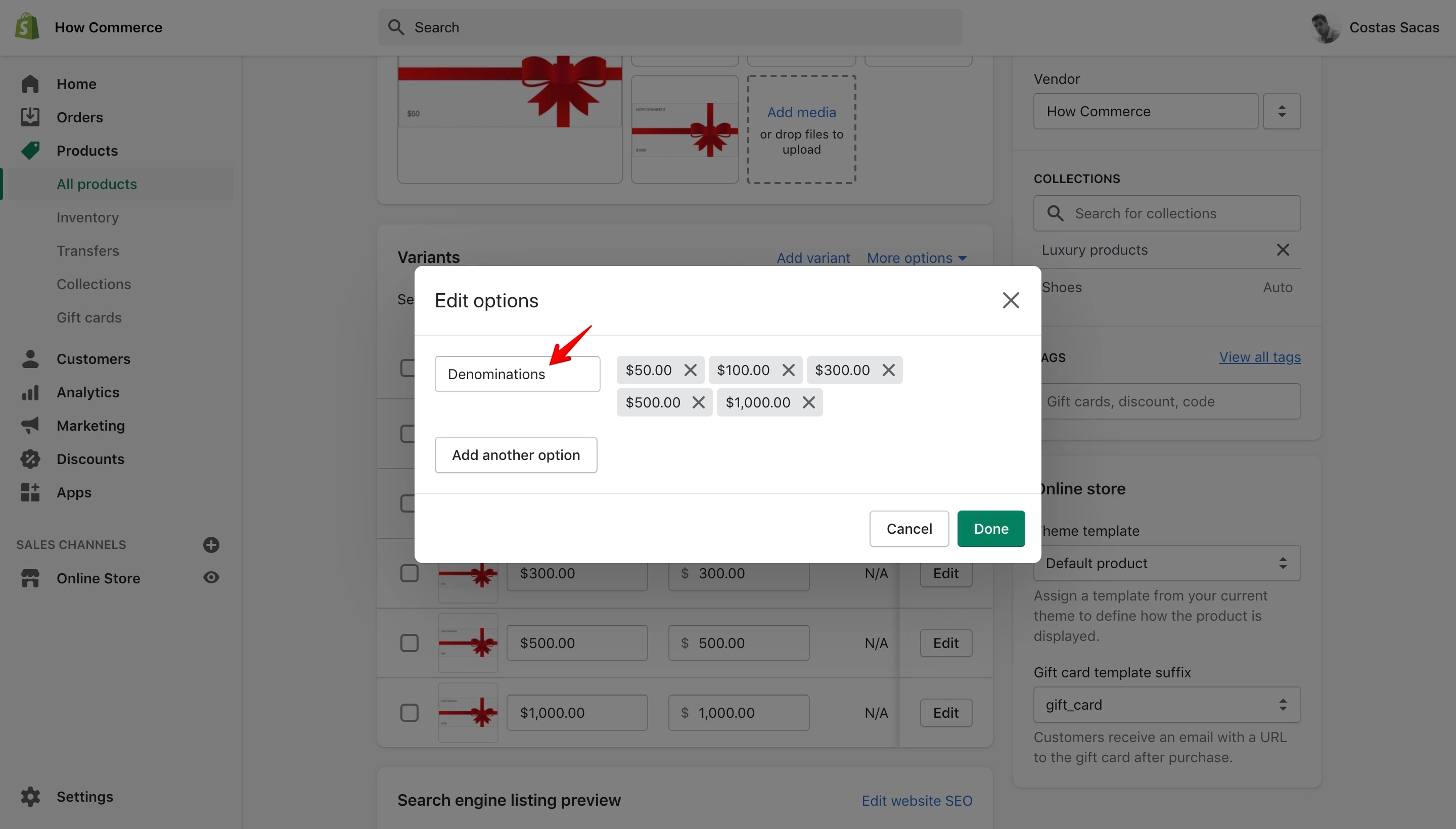Open Gift cards in sidebar

[x=89, y=317]
